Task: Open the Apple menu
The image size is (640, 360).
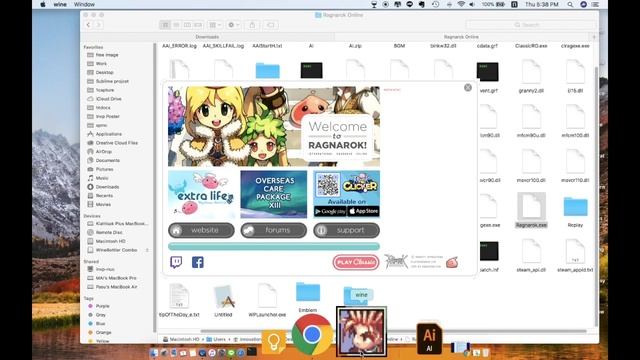Action: pos(42,4)
